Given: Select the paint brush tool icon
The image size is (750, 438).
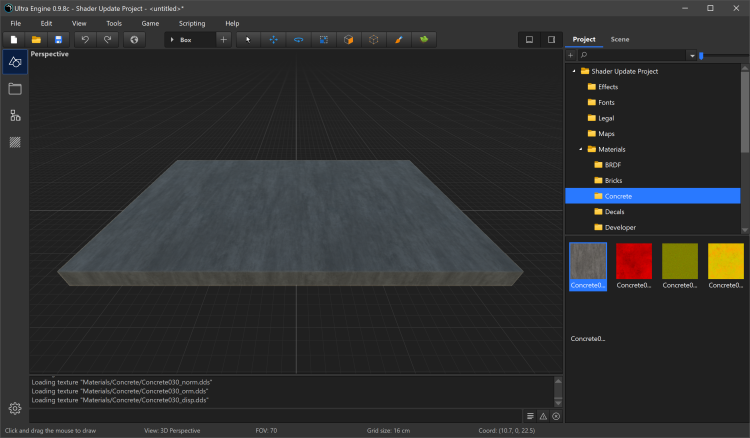Looking at the screenshot, I should 397,40.
